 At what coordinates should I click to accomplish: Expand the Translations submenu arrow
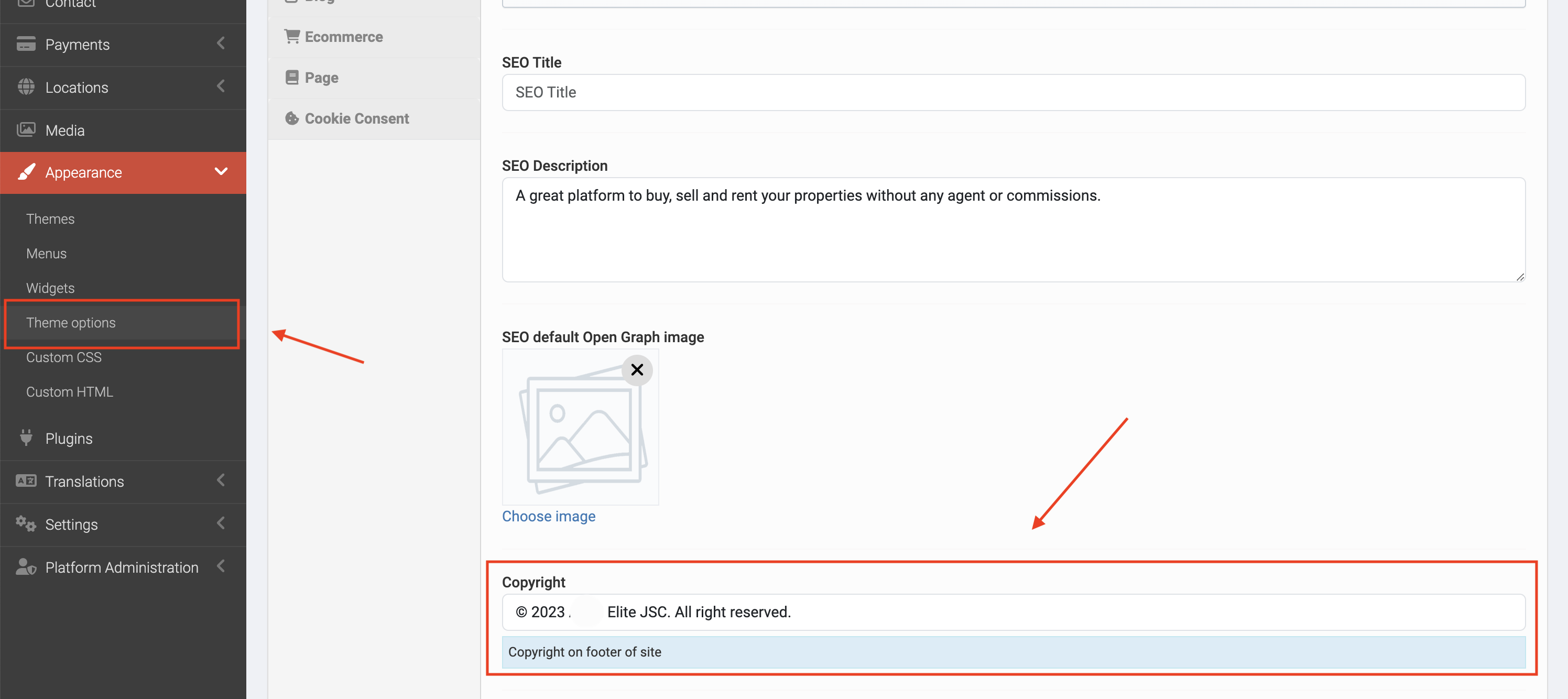(221, 480)
